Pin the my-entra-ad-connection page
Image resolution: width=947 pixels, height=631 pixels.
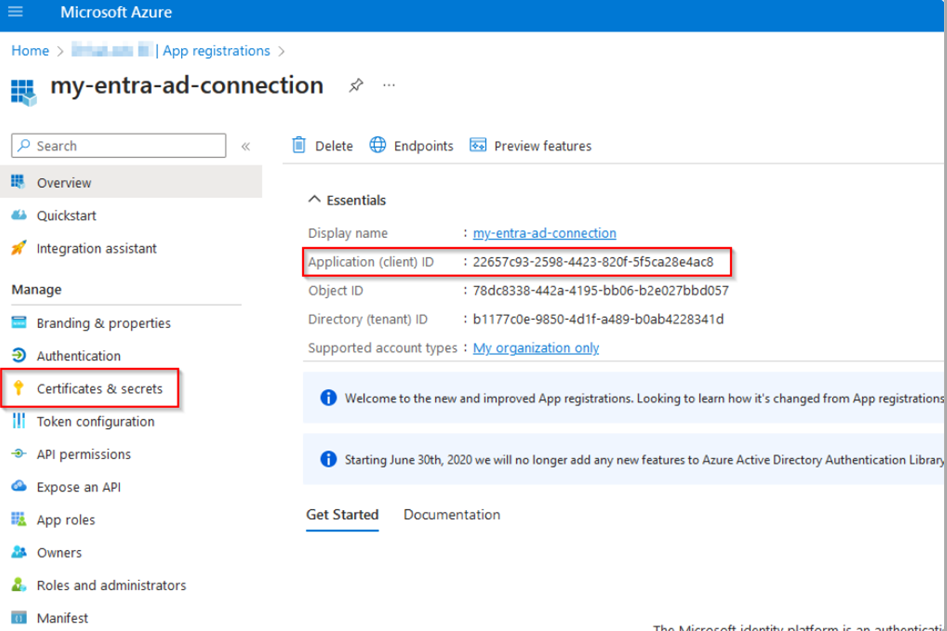tap(356, 86)
